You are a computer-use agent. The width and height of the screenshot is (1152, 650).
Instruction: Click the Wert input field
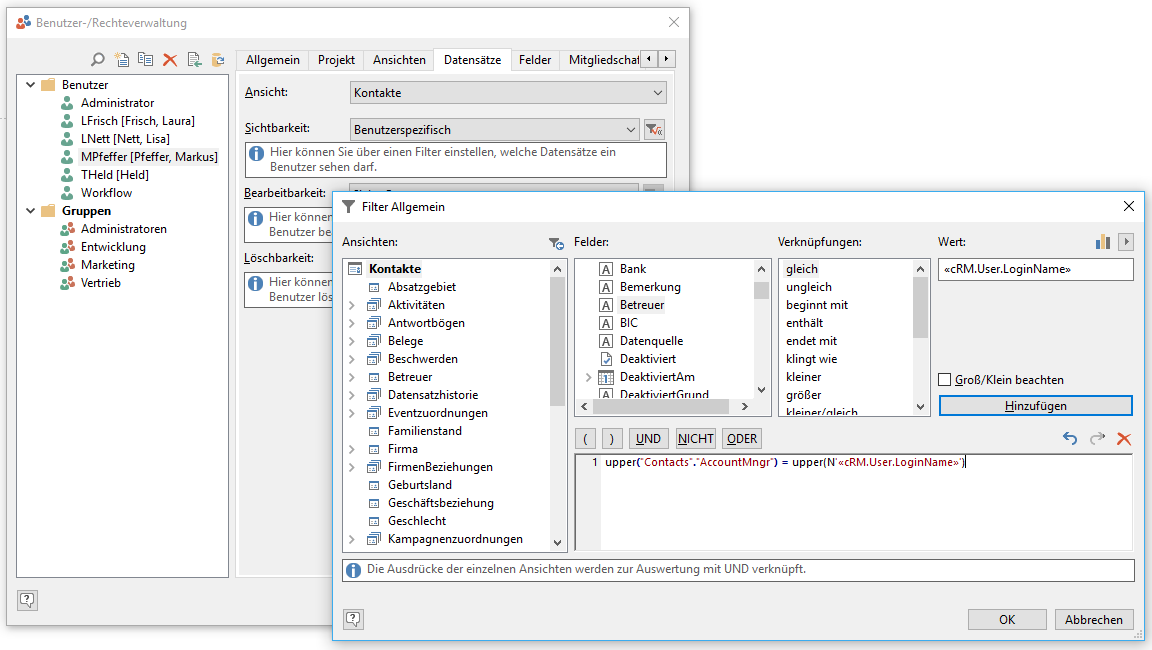point(1035,269)
